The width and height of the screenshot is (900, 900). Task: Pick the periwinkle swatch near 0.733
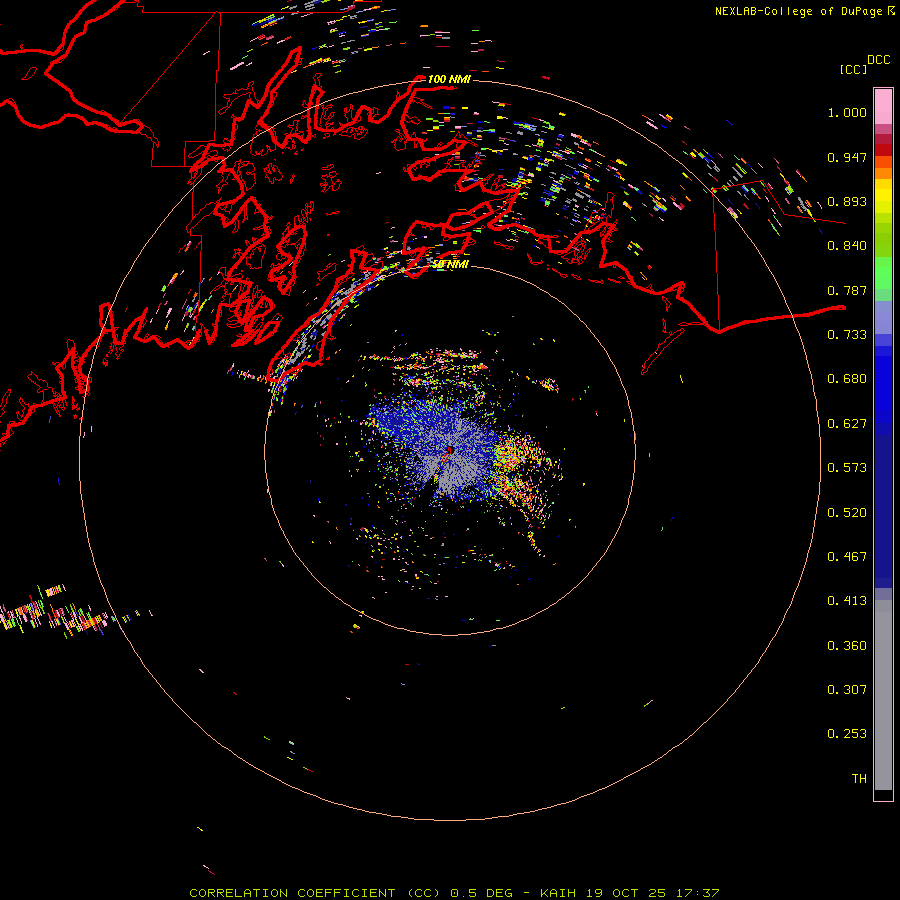click(x=883, y=317)
